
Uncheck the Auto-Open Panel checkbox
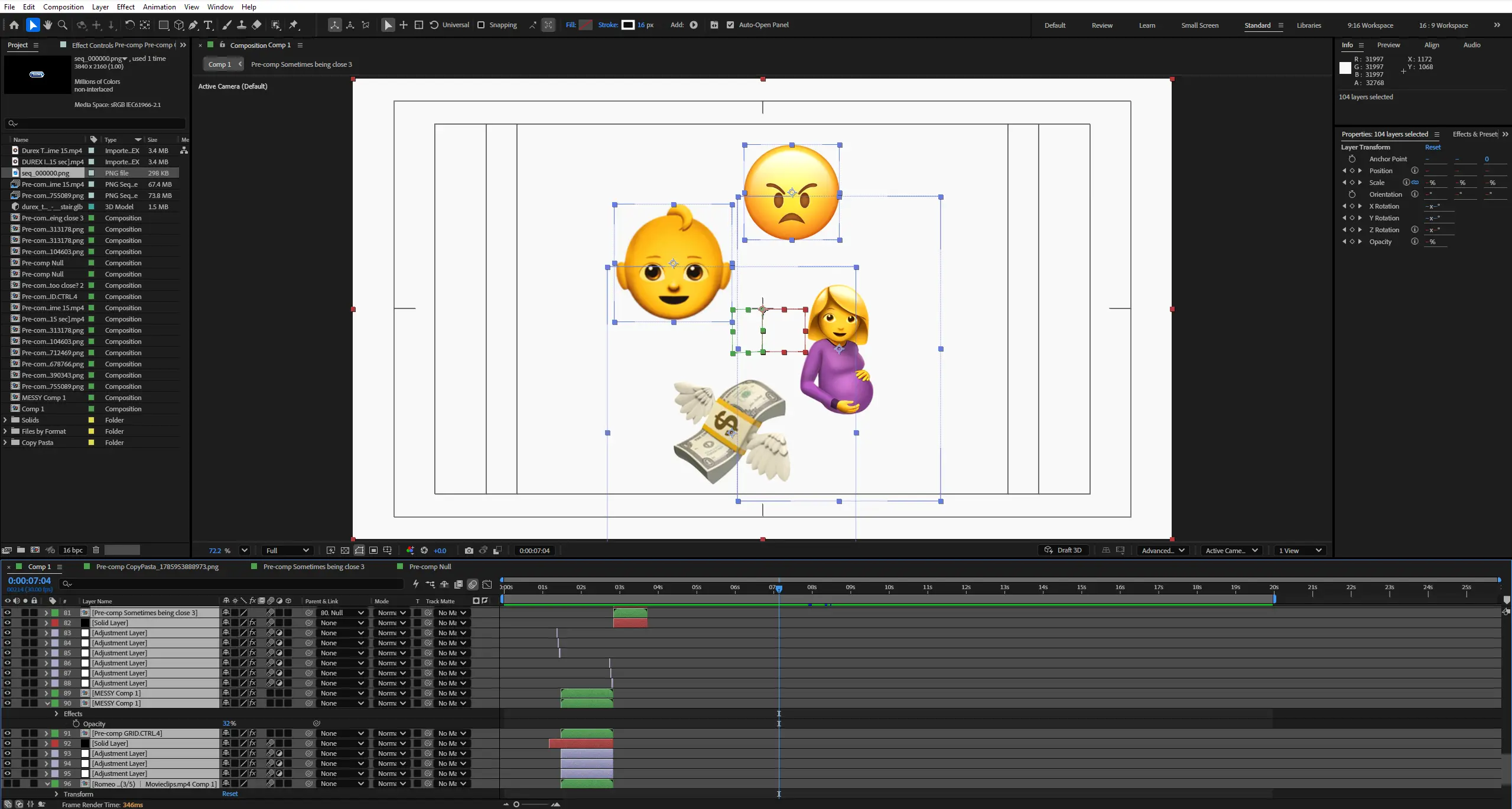tap(730, 25)
